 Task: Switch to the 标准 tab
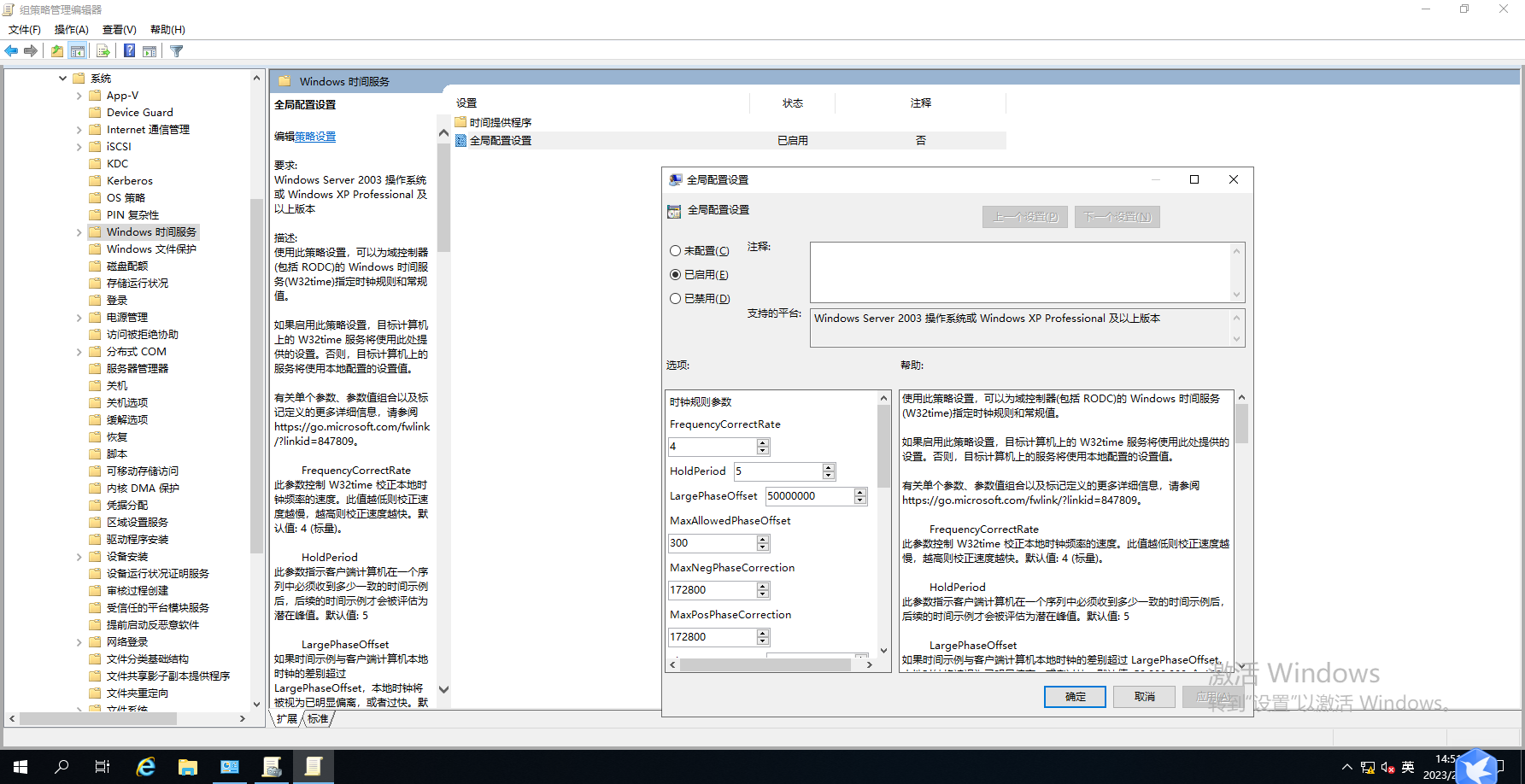(318, 719)
